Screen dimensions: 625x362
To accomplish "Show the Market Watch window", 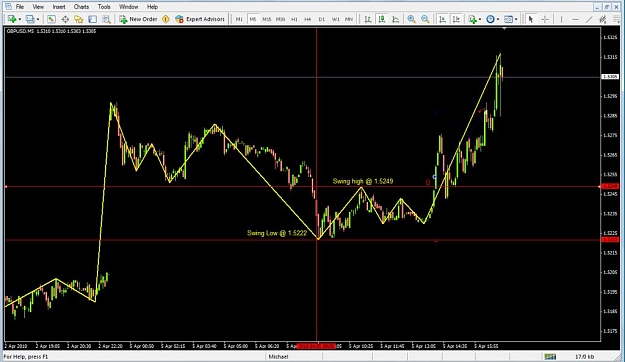I will tap(51, 19).
